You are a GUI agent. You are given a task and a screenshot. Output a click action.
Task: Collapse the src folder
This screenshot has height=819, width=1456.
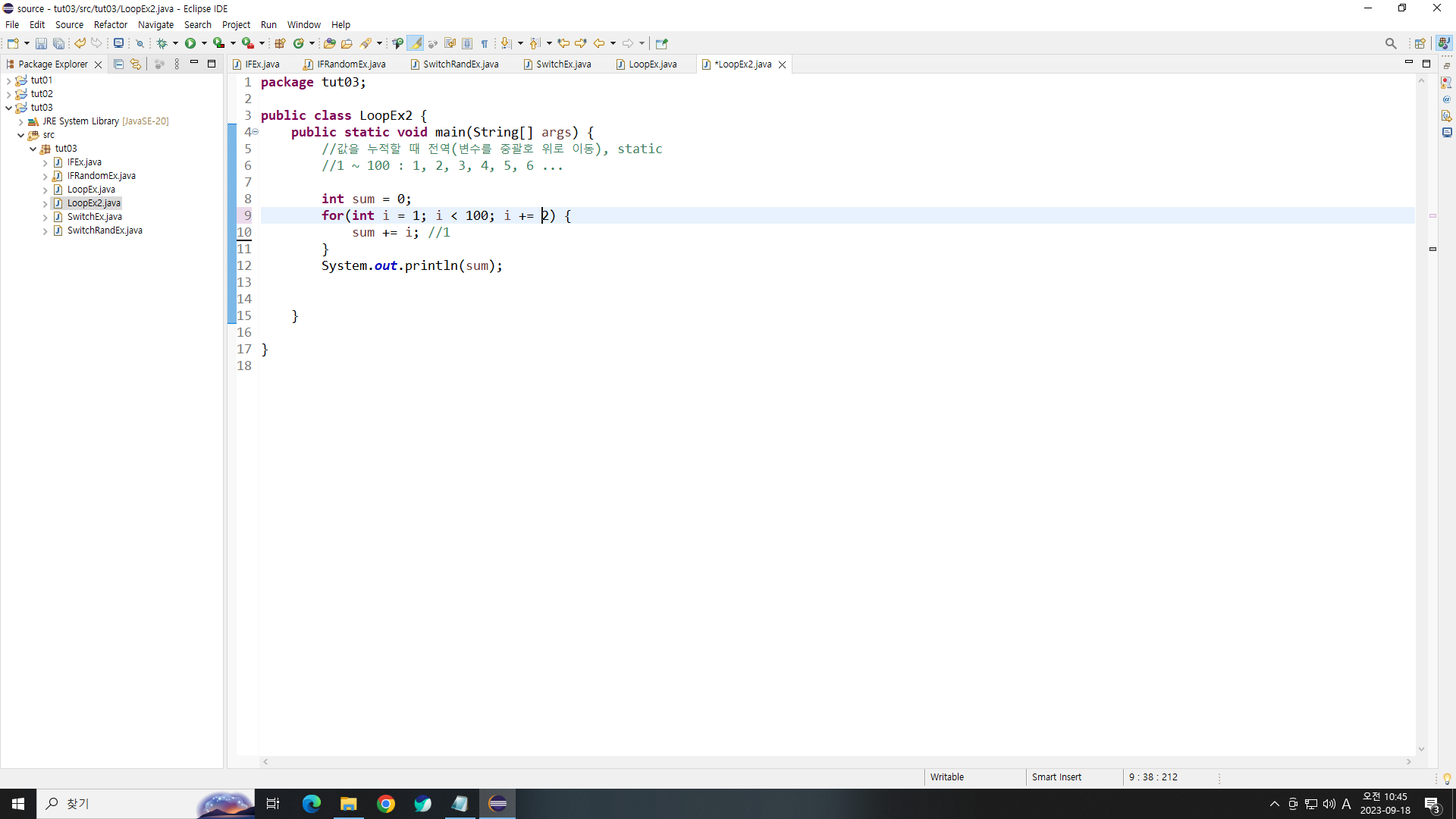pyautogui.click(x=20, y=135)
